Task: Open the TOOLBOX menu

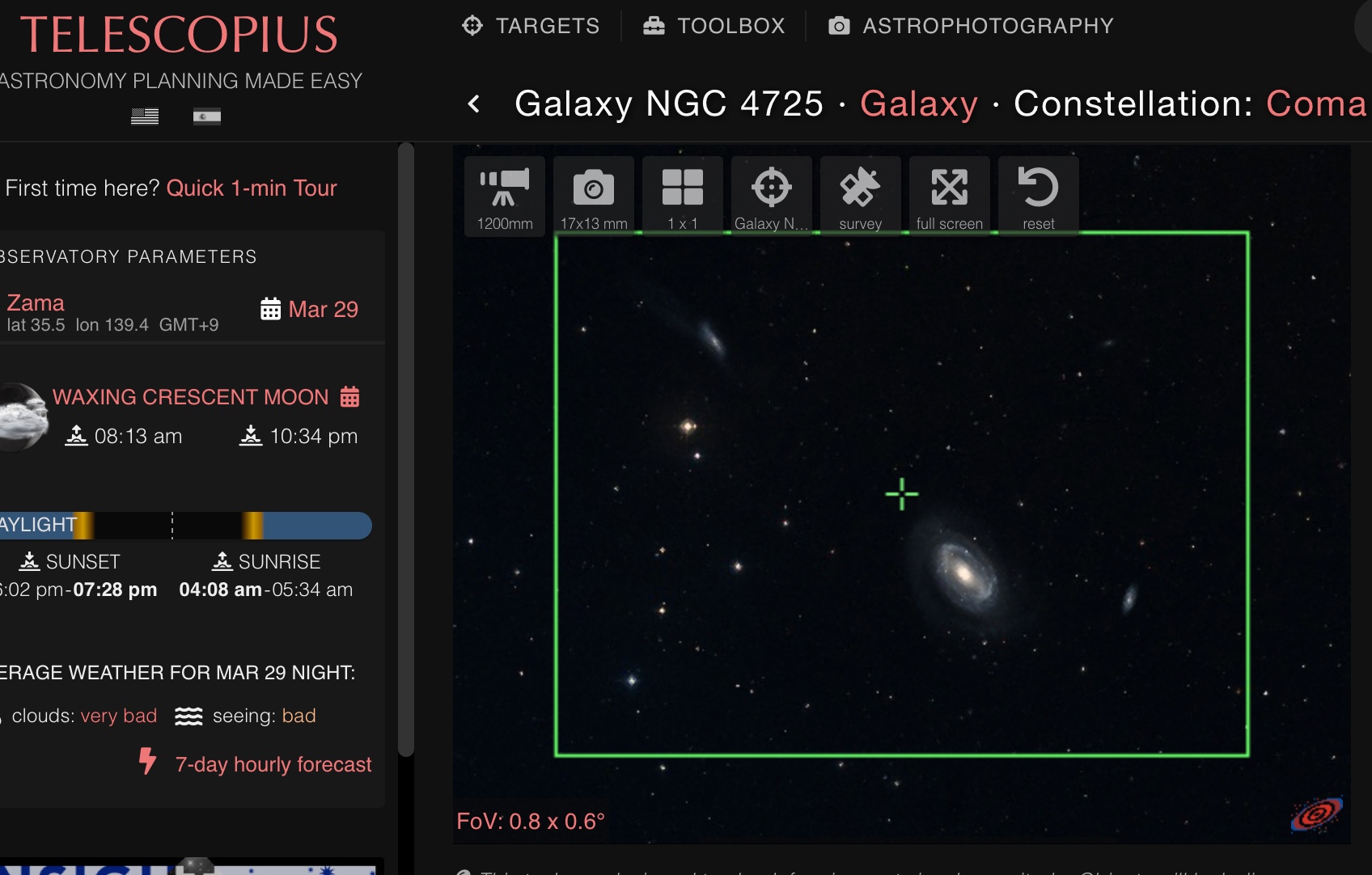Action: pyautogui.click(x=714, y=26)
